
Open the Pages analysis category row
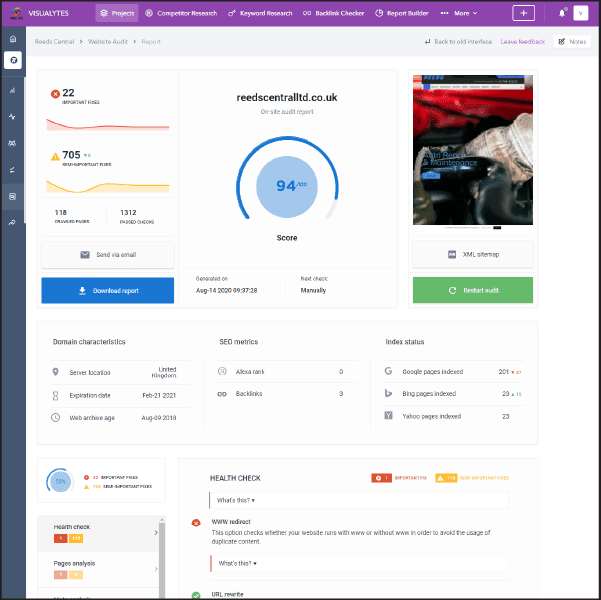(98, 569)
